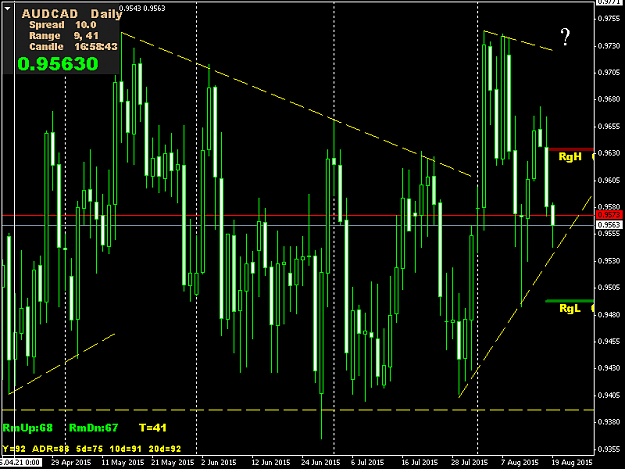Click the 0.9480 price scale label
This screenshot has width=625, height=469.
coord(609,315)
